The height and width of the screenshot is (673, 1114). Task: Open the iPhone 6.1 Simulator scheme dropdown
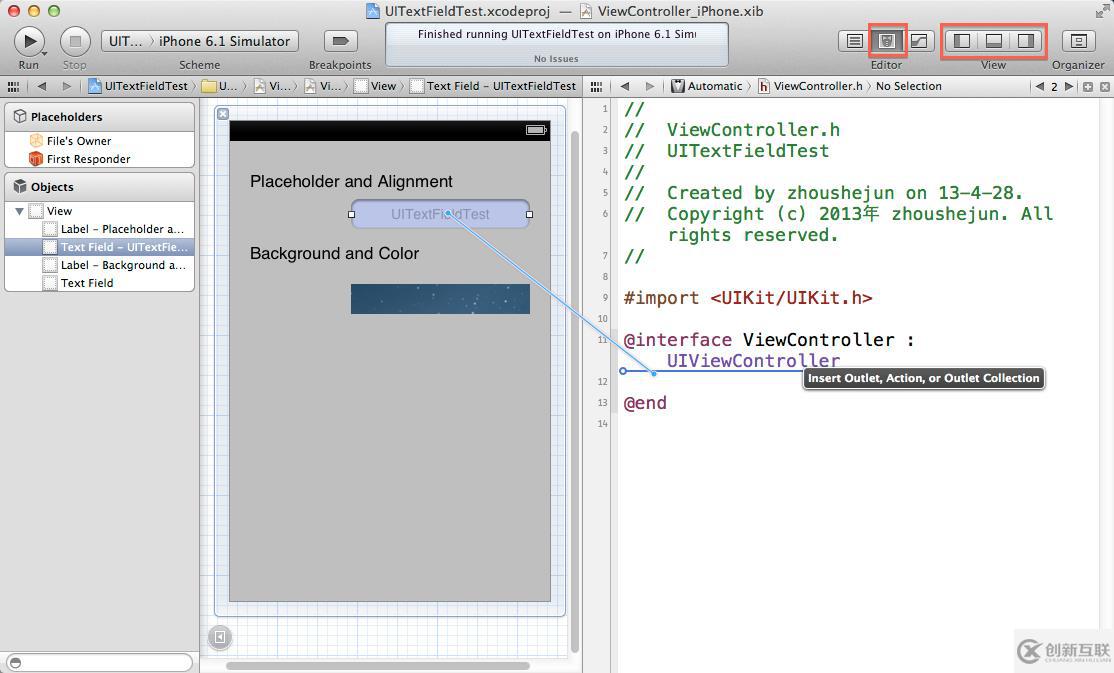tap(224, 41)
